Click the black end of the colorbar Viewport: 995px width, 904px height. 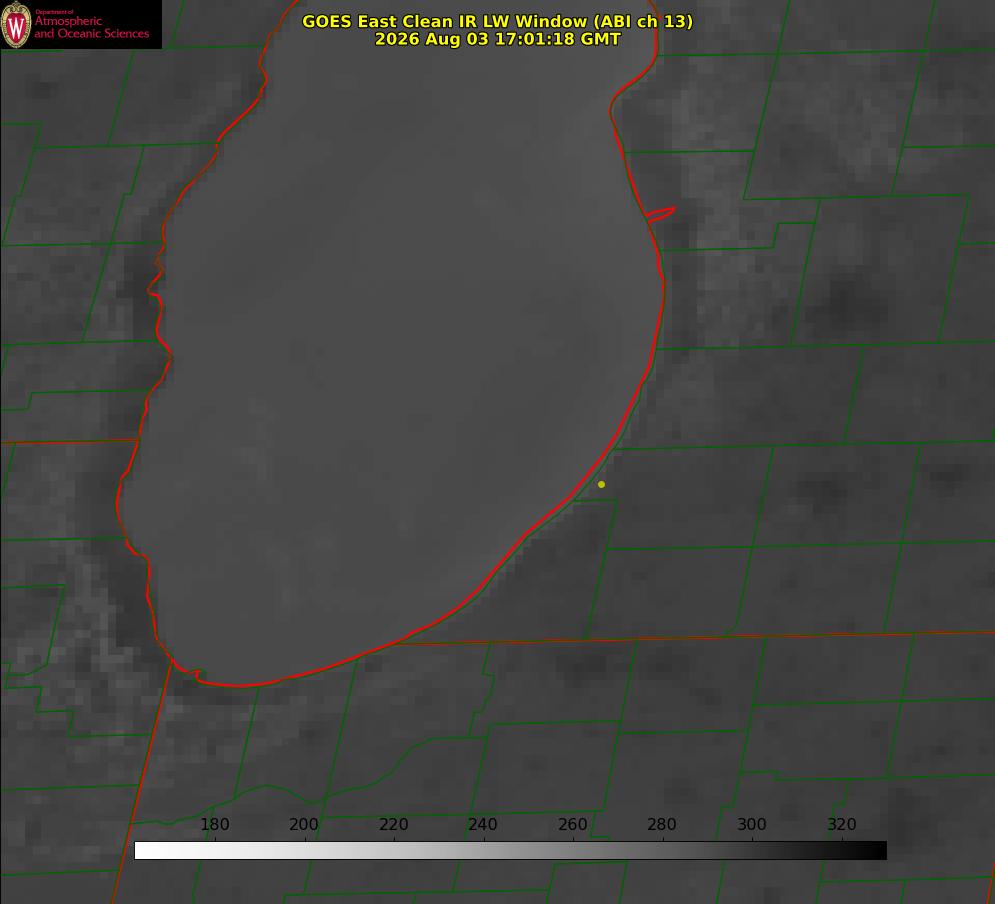point(878,851)
